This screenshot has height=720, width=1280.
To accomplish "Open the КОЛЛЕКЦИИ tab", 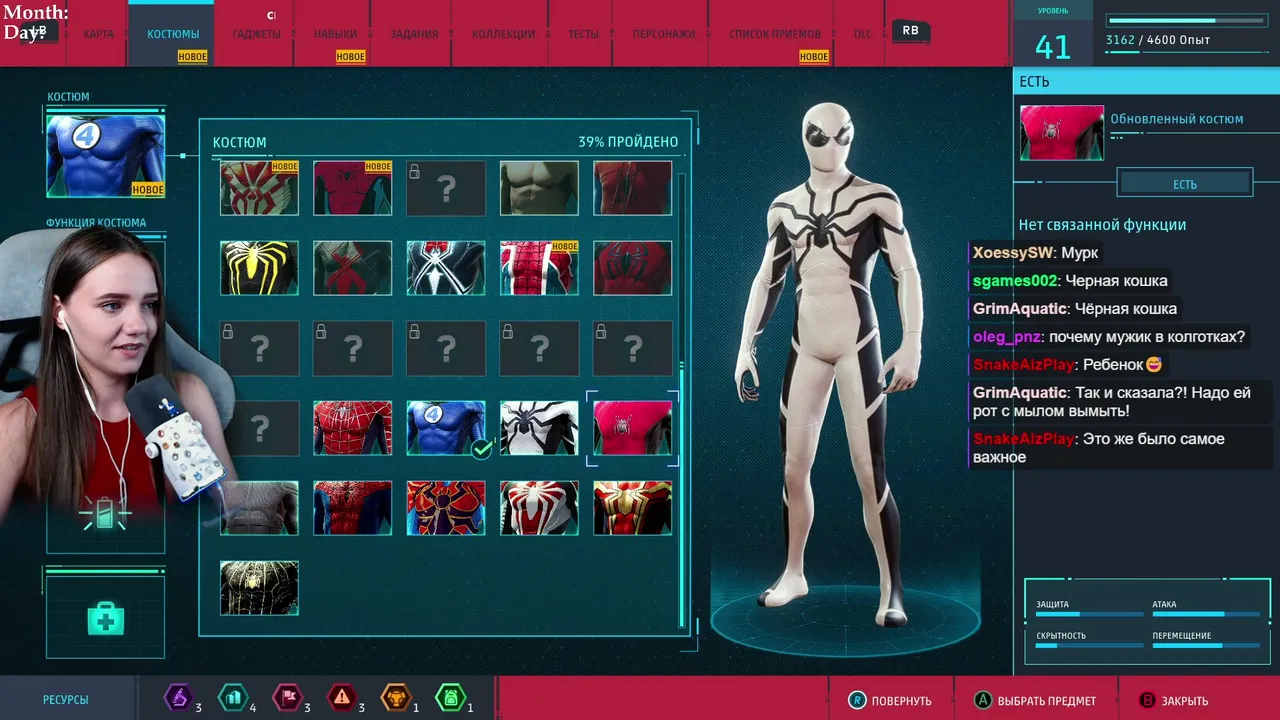I will [x=503, y=34].
